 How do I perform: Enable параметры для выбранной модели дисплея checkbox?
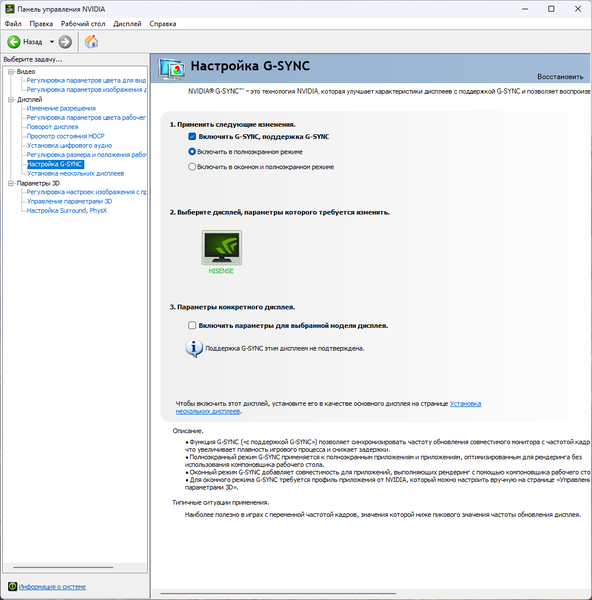pyautogui.click(x=192, y=325)
